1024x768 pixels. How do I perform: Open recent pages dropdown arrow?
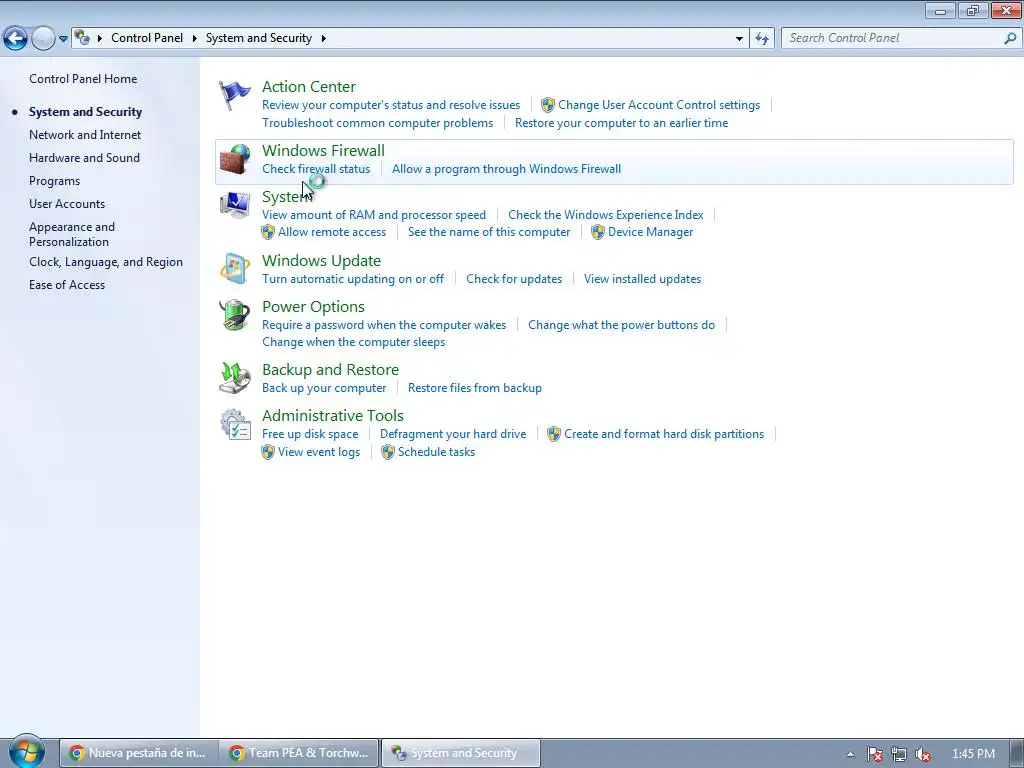63,39
